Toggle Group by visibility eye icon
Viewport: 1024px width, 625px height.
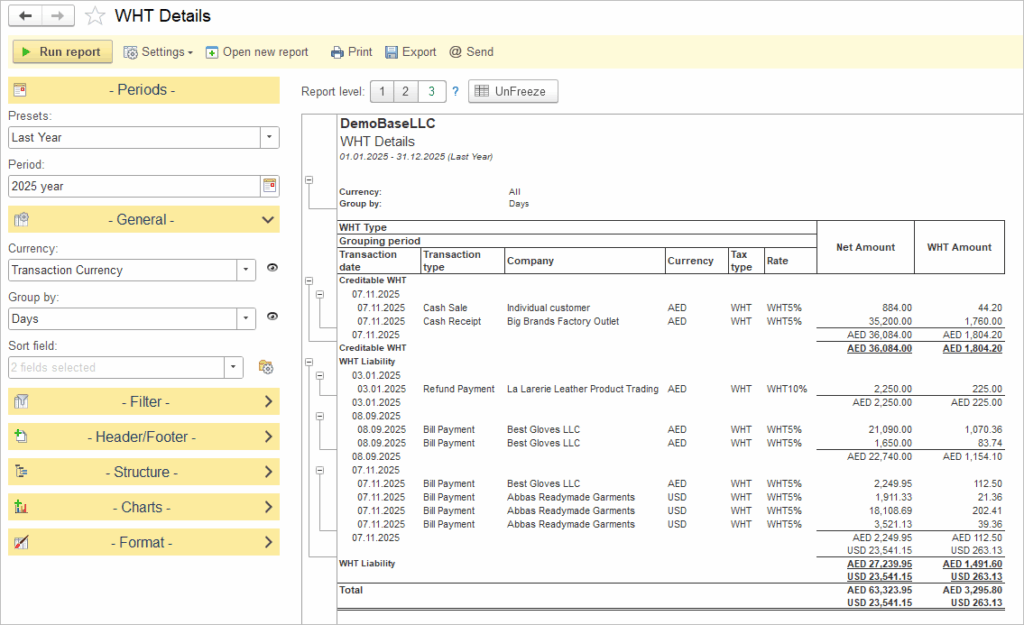click(272, 318)
